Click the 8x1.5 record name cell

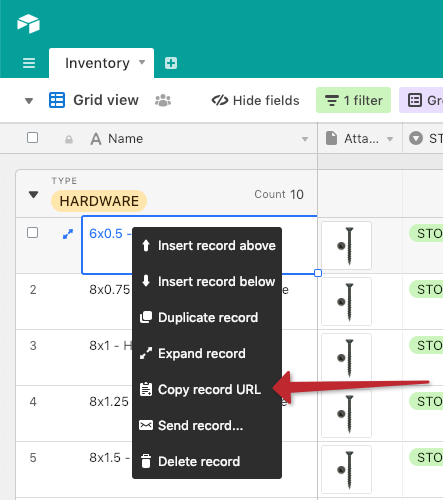[x=109, y=458]
